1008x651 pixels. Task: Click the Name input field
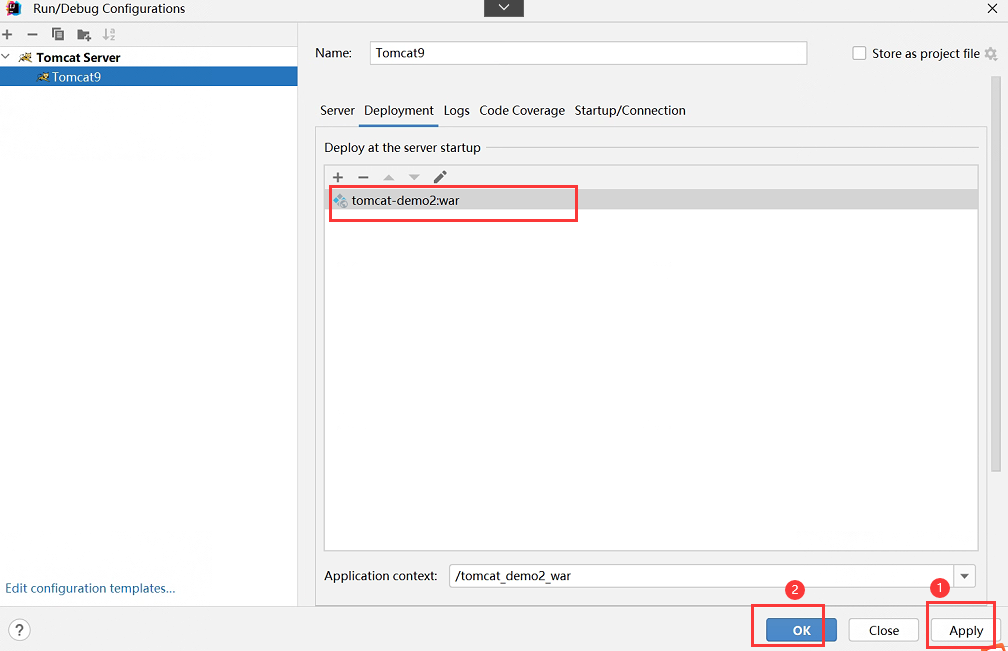[x=588, y=53]
